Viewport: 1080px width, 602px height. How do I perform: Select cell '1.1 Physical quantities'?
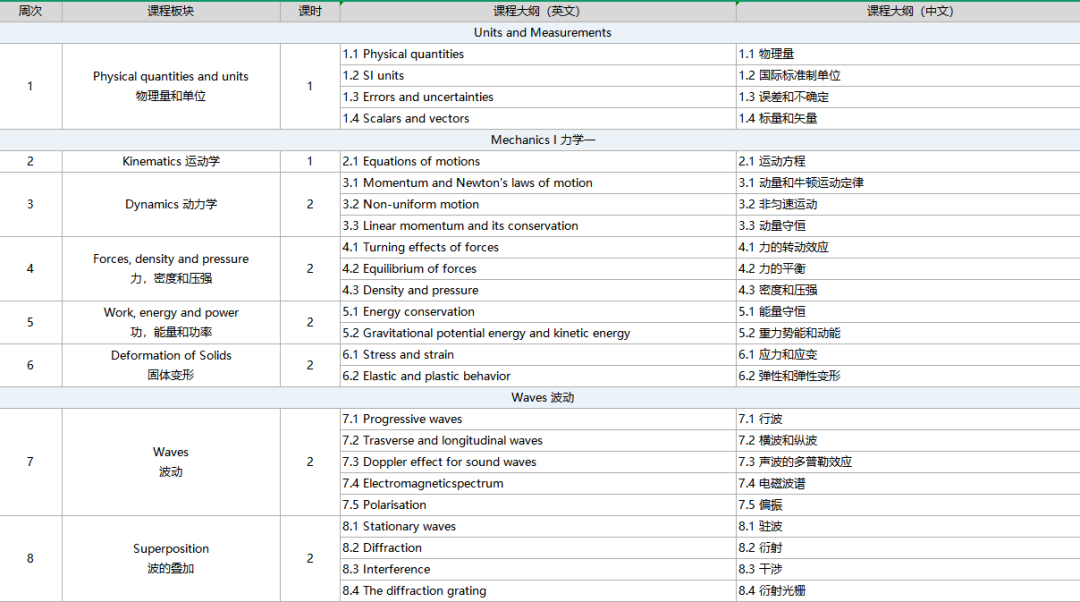(538, 54)
